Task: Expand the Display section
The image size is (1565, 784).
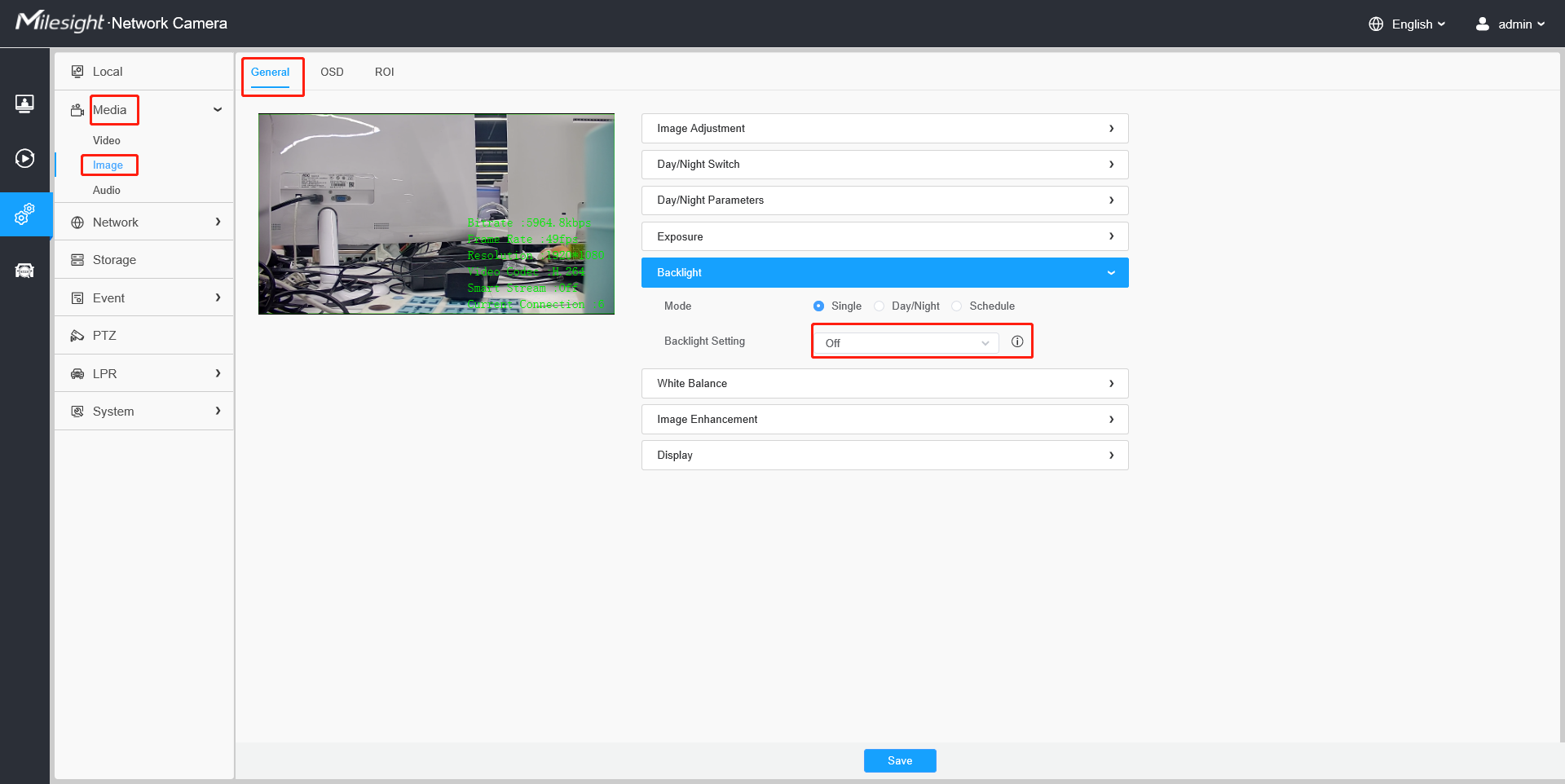Action: click(x=885, y=456)
